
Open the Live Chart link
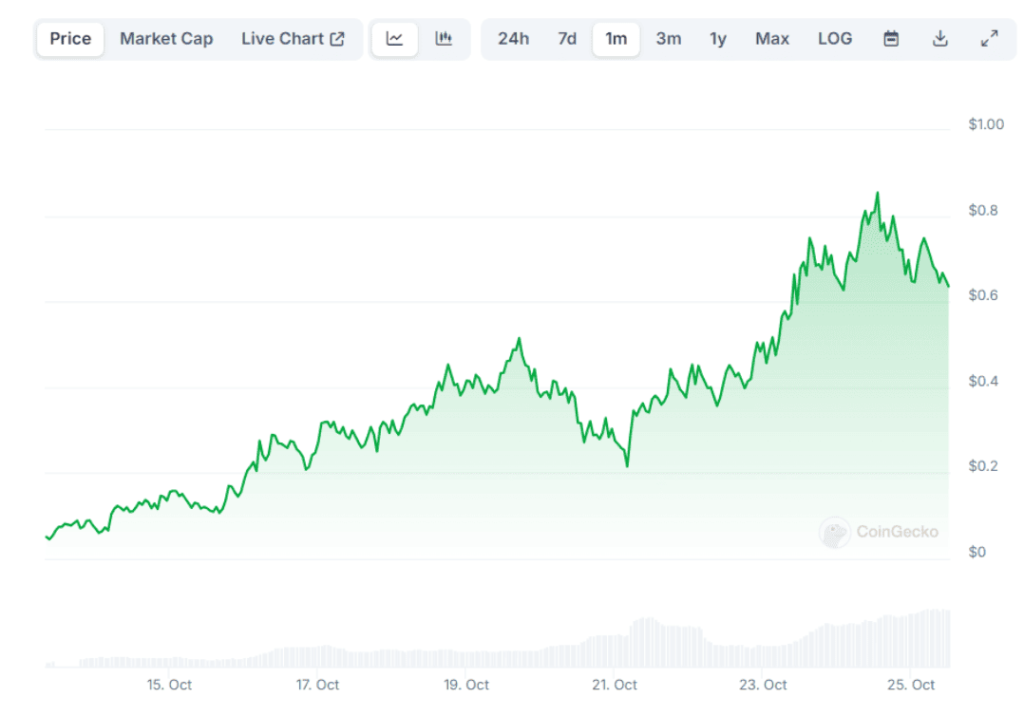tap(283, 38)
